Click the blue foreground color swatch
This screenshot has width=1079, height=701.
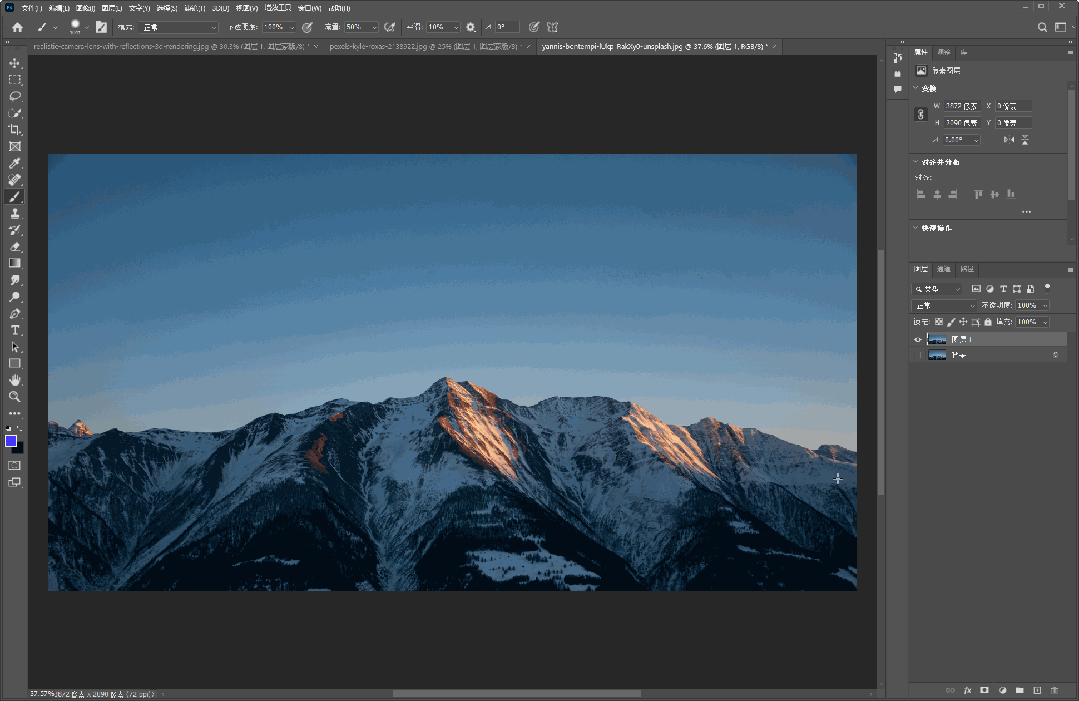[x=11, y=441]
